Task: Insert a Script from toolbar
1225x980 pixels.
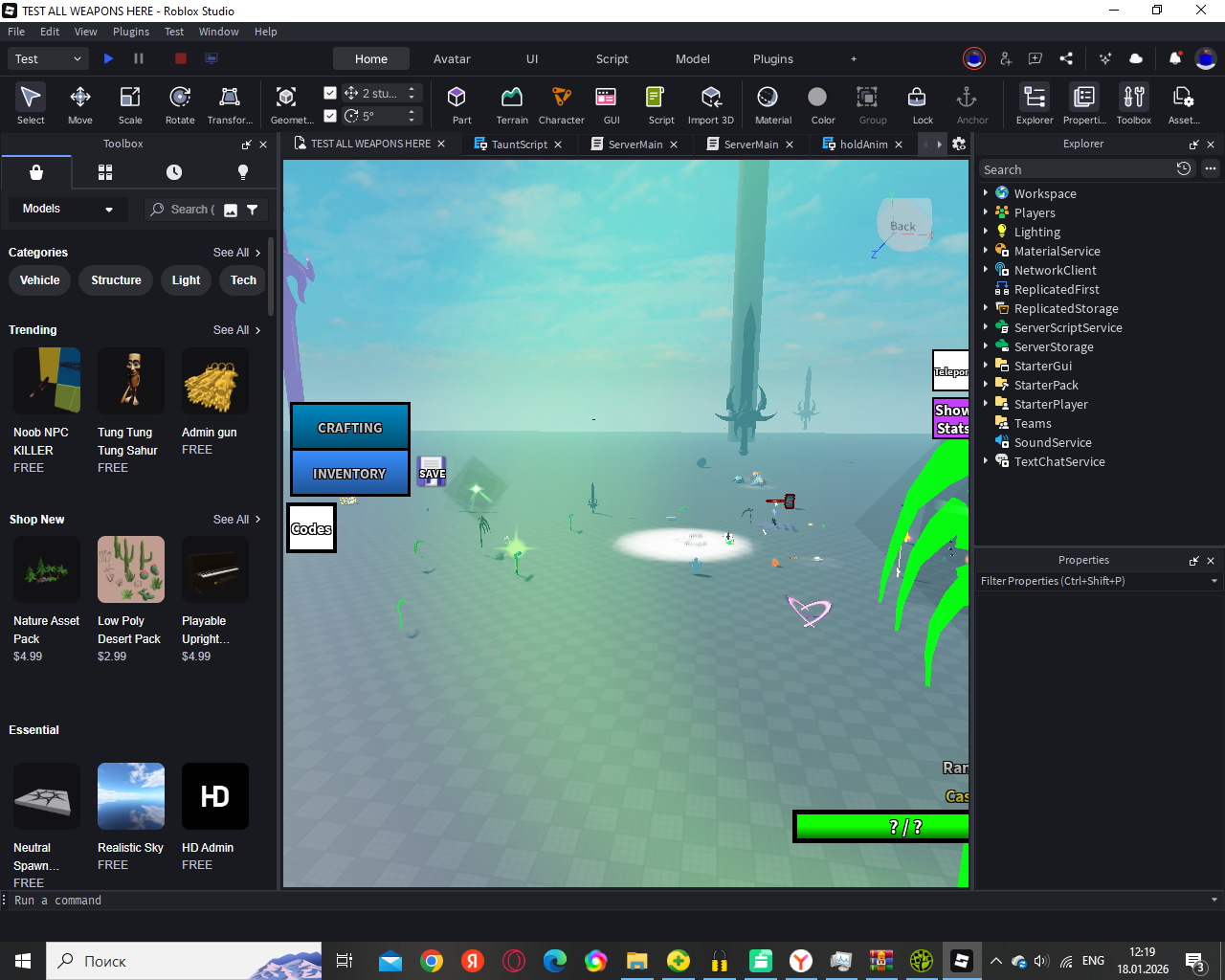Action: [x=661, y=104]
